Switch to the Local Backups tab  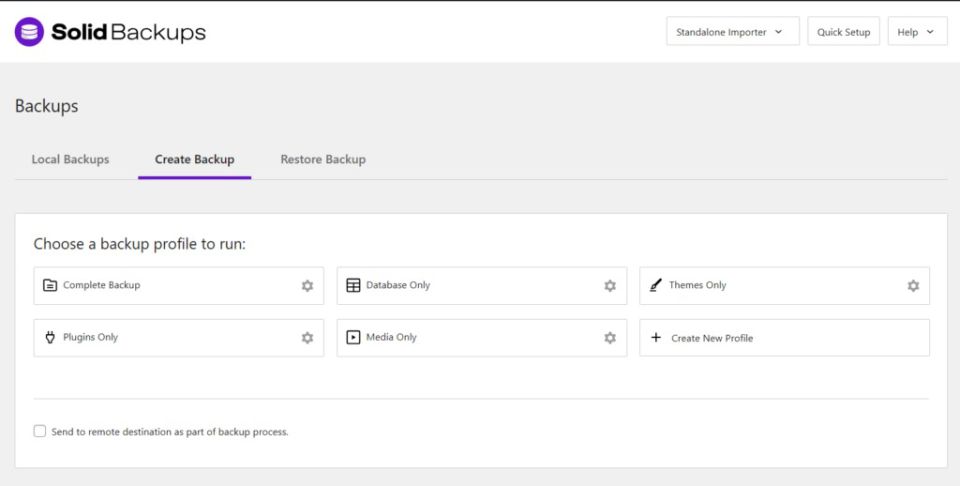click(70, 160)
